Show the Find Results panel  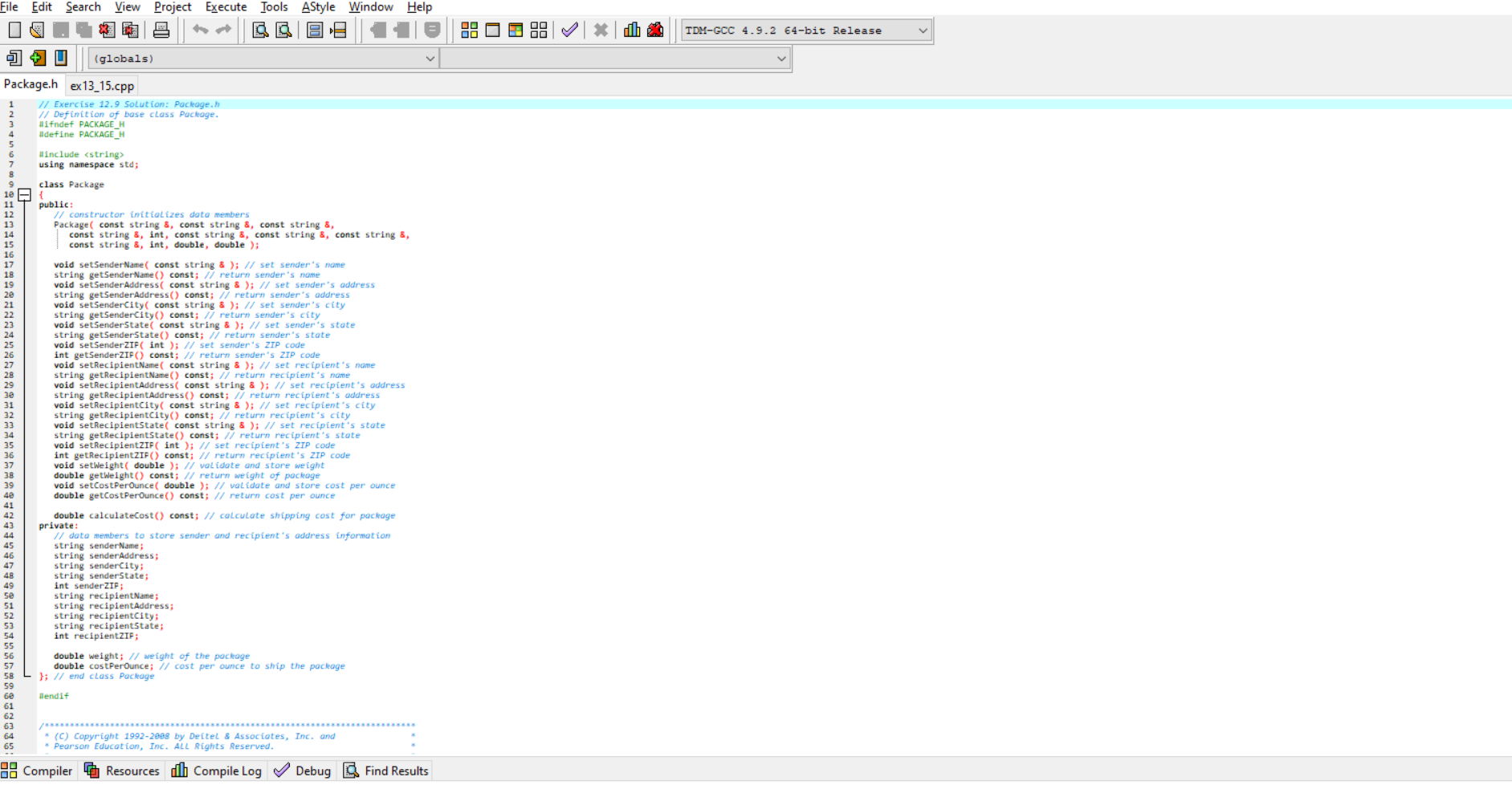(385, 770)
